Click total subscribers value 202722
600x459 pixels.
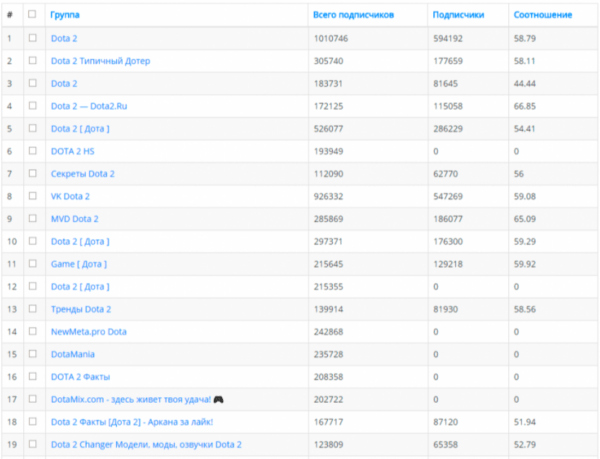(x=328, y=399)
